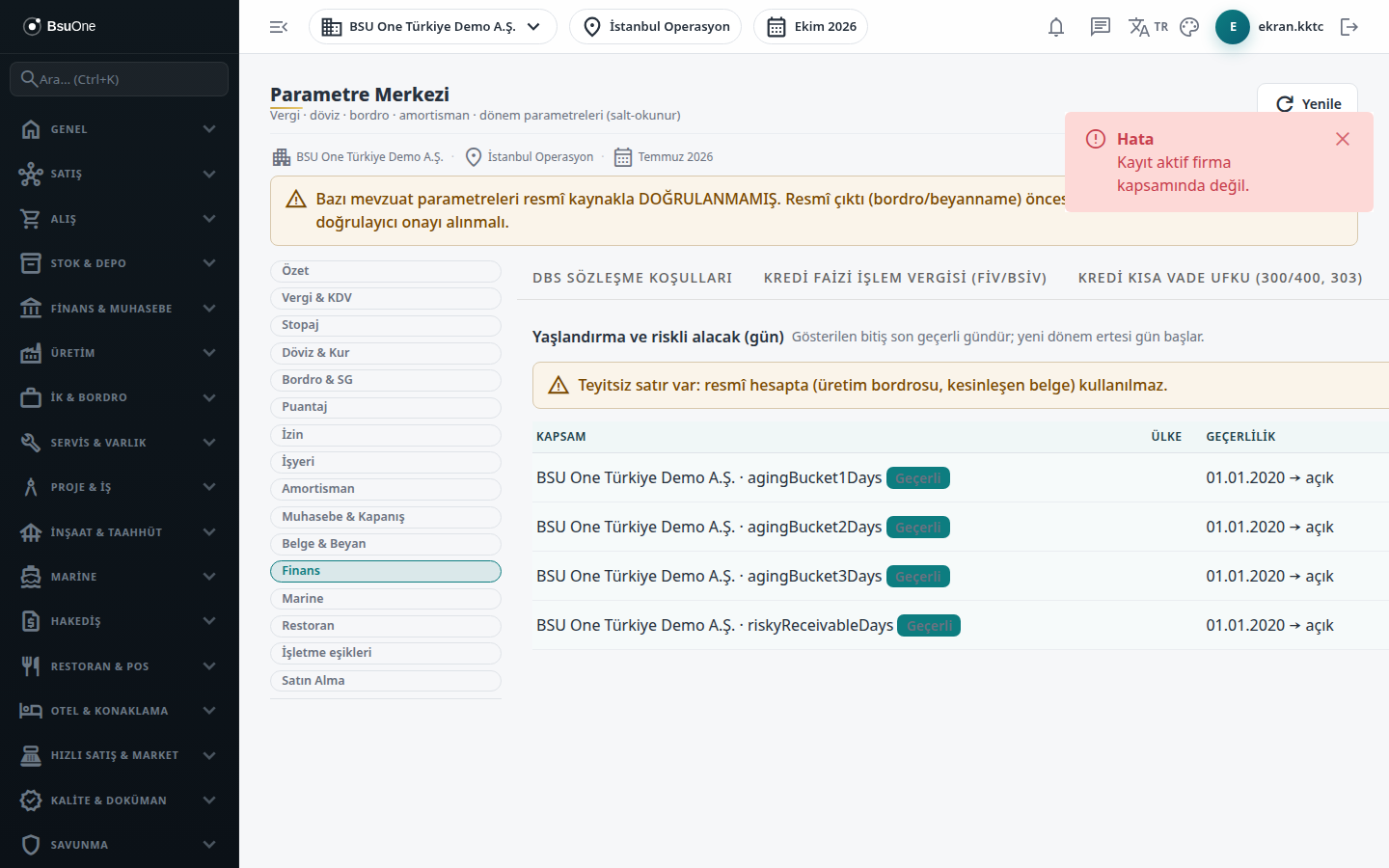Screen dimensions: 1389x868
Task: Expand the İnşaat & Taahhüt chevron
Action: point(209,532)
